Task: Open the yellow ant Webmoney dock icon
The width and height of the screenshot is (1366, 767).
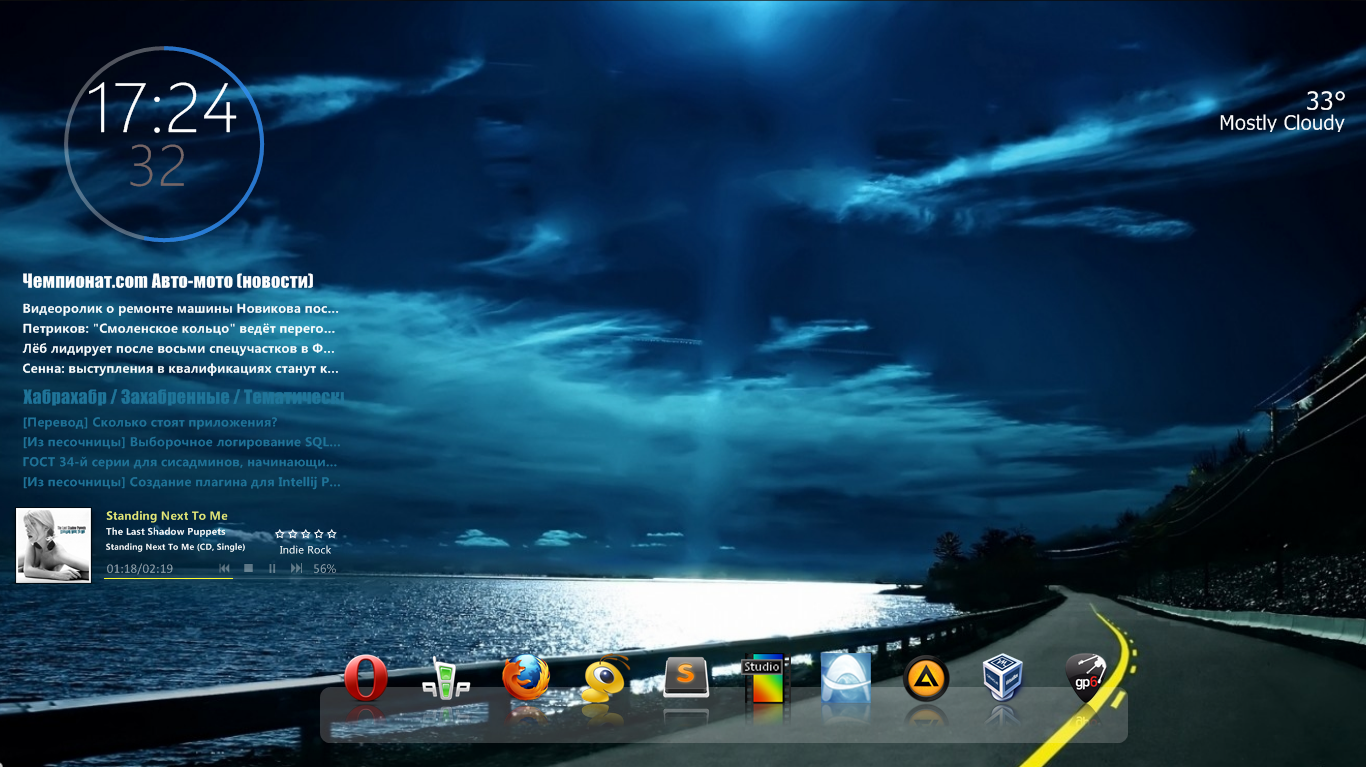Action: tap(605, 679)
